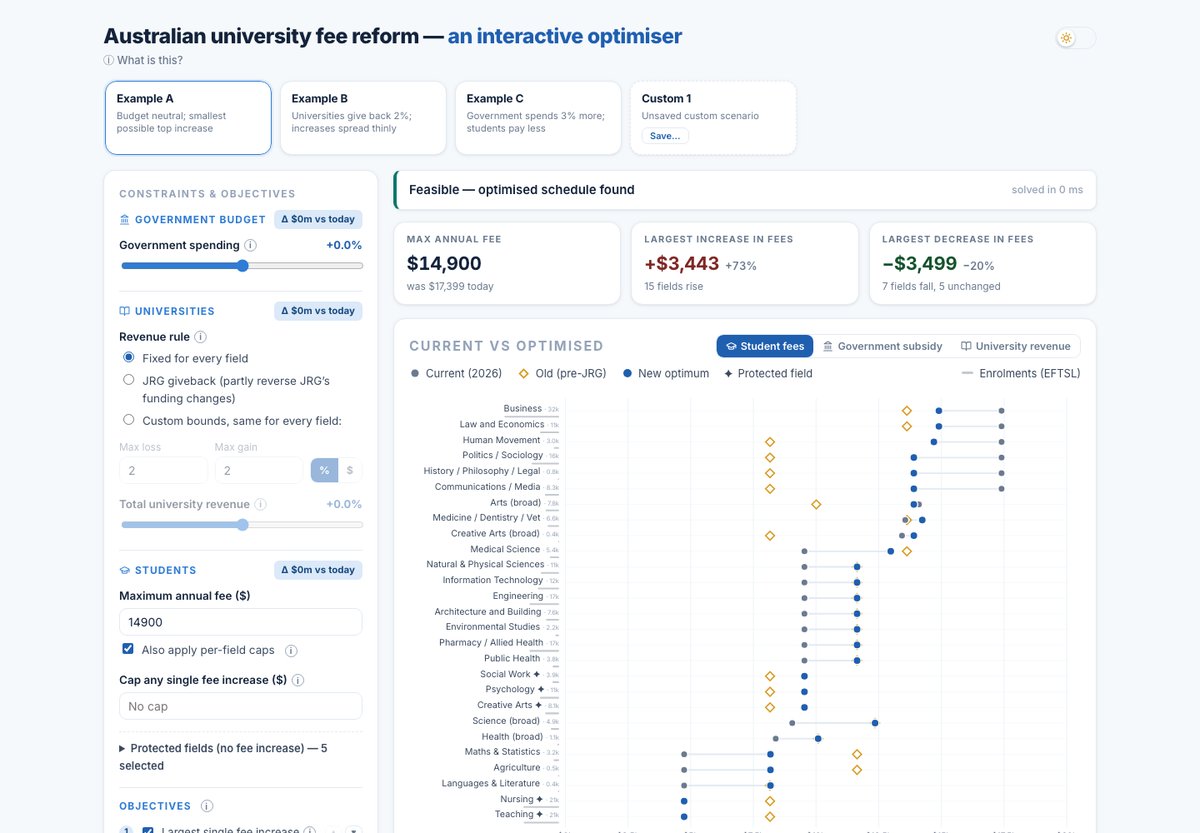This screenshot has height=833, width=1200.
Task: Click the Nursing field label
Action: 517,799
